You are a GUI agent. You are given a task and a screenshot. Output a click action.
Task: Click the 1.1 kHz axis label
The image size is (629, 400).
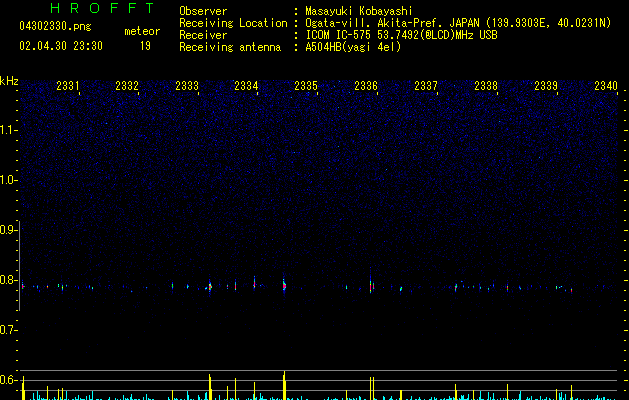[8, 130]
